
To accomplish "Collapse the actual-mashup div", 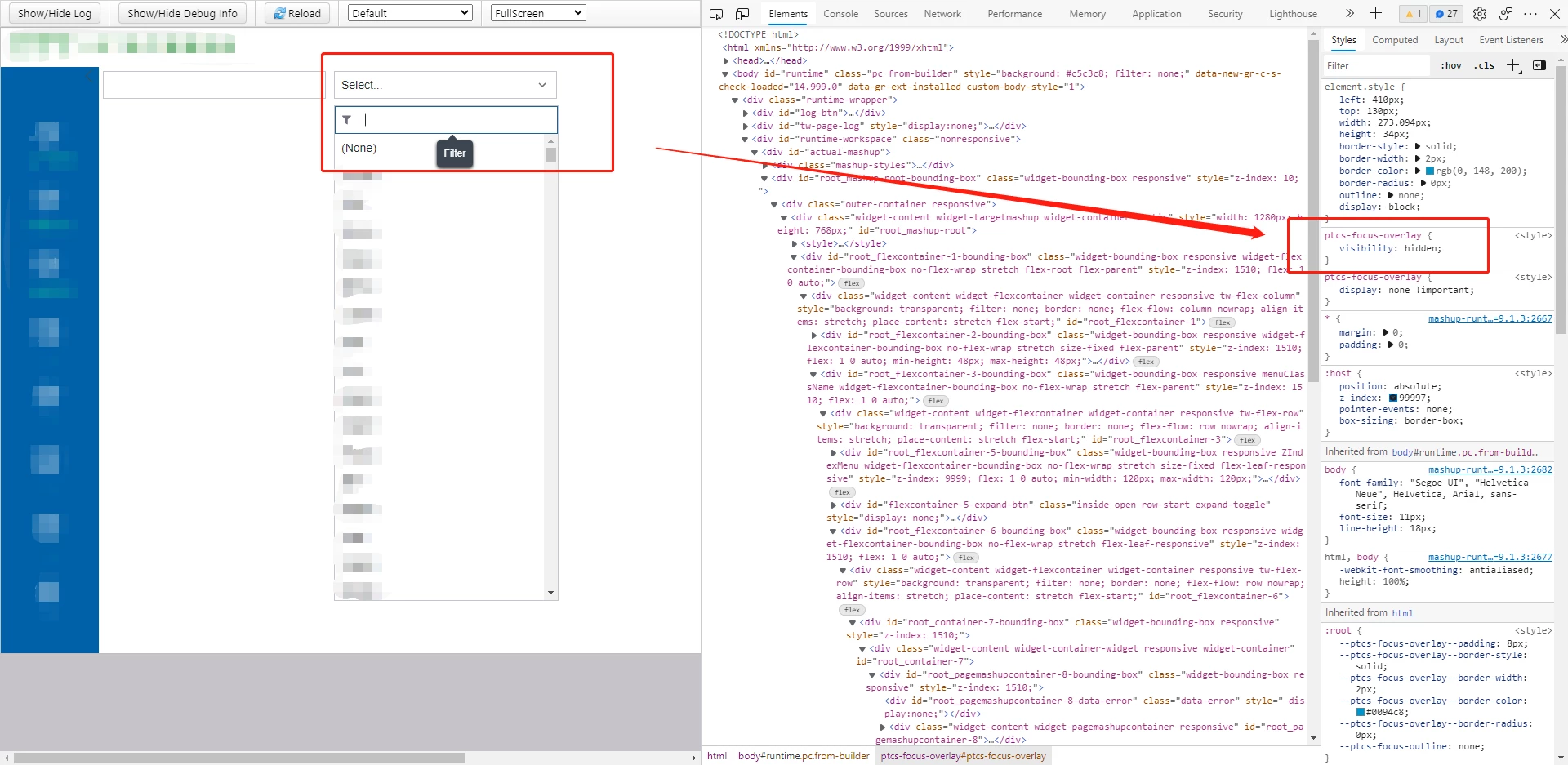I will point(755,152).
